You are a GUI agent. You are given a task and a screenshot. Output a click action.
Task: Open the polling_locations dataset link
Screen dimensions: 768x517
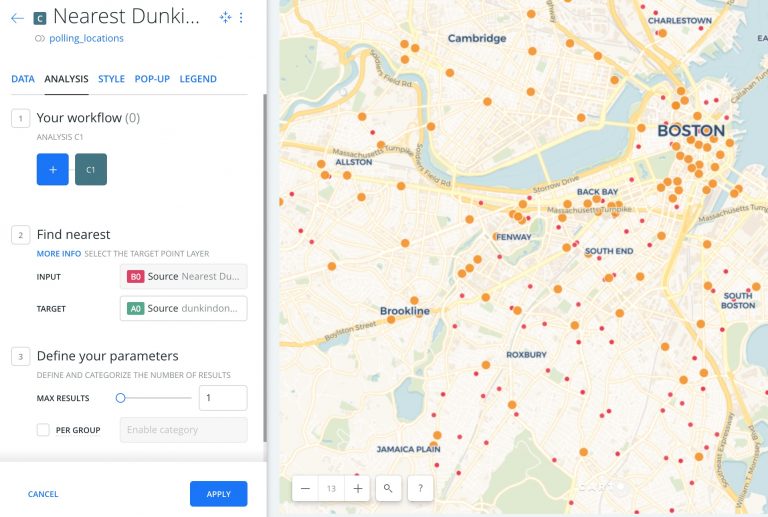pos(86,38)
